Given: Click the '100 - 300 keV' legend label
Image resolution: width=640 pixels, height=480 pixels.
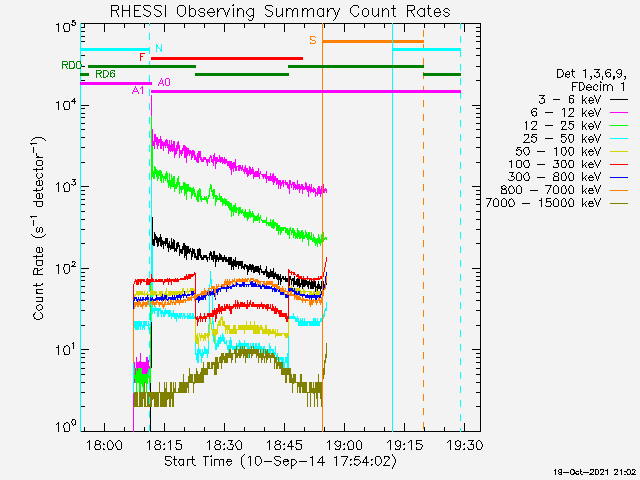Looking at the screenshot, I should [x=555, y=164].
